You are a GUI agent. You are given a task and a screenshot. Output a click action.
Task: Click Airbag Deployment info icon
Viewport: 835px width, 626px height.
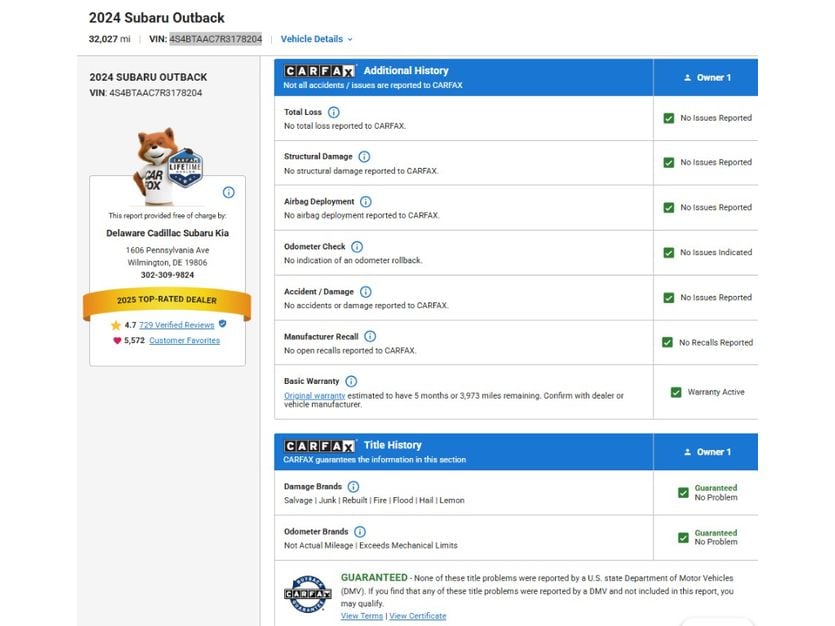pyautogui.click(x=366, y=202)
